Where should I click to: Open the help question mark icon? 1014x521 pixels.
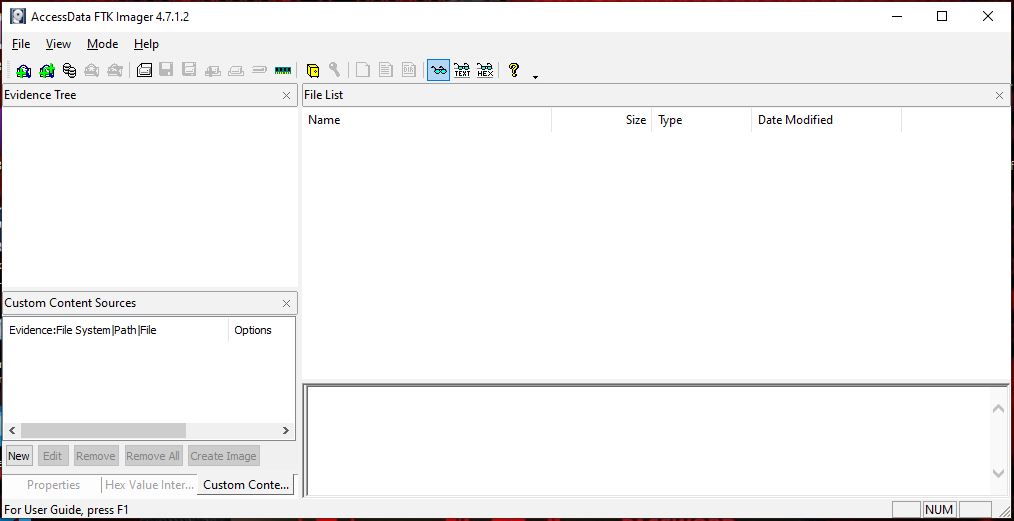coord(514,70)
